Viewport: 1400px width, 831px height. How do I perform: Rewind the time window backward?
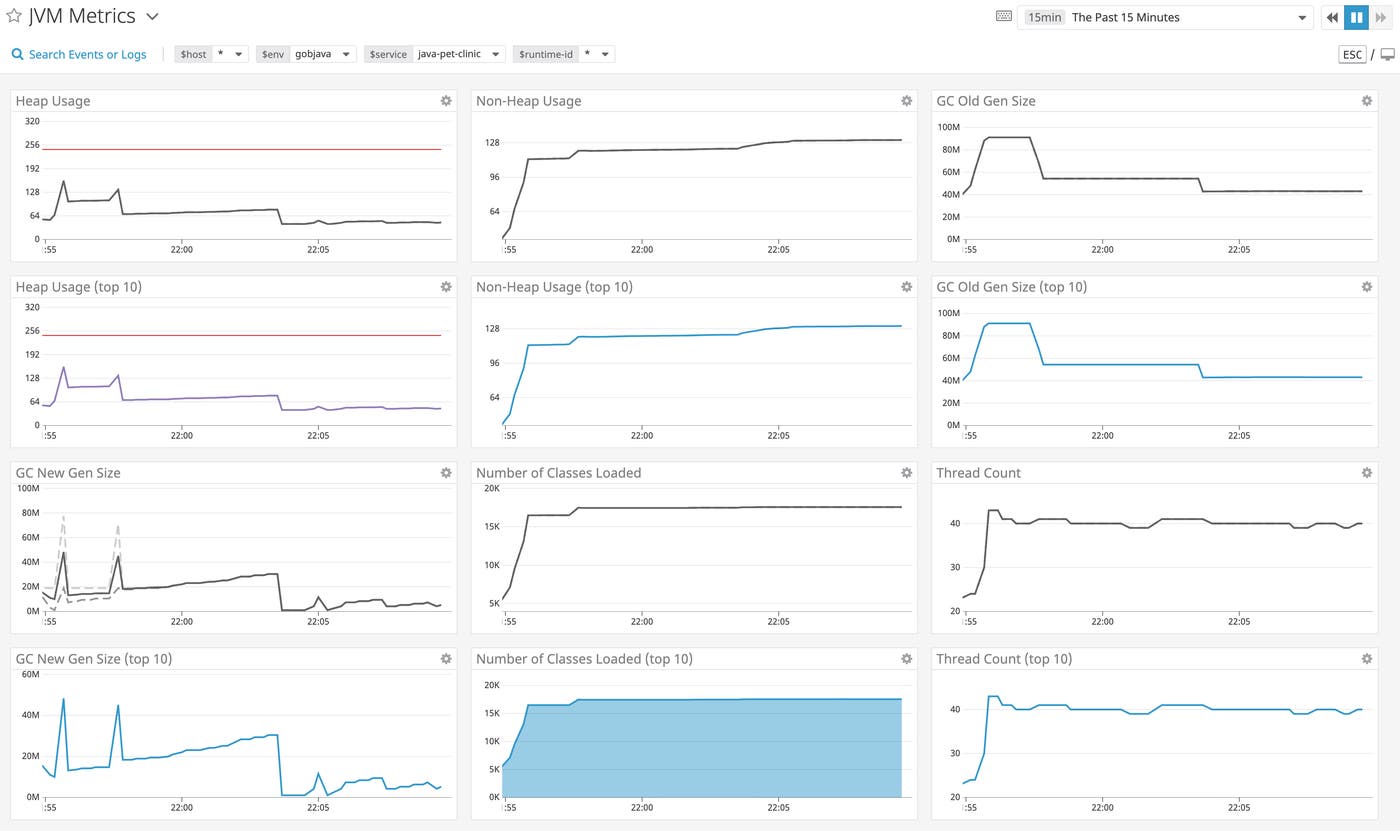click(x=1330, y=17)
